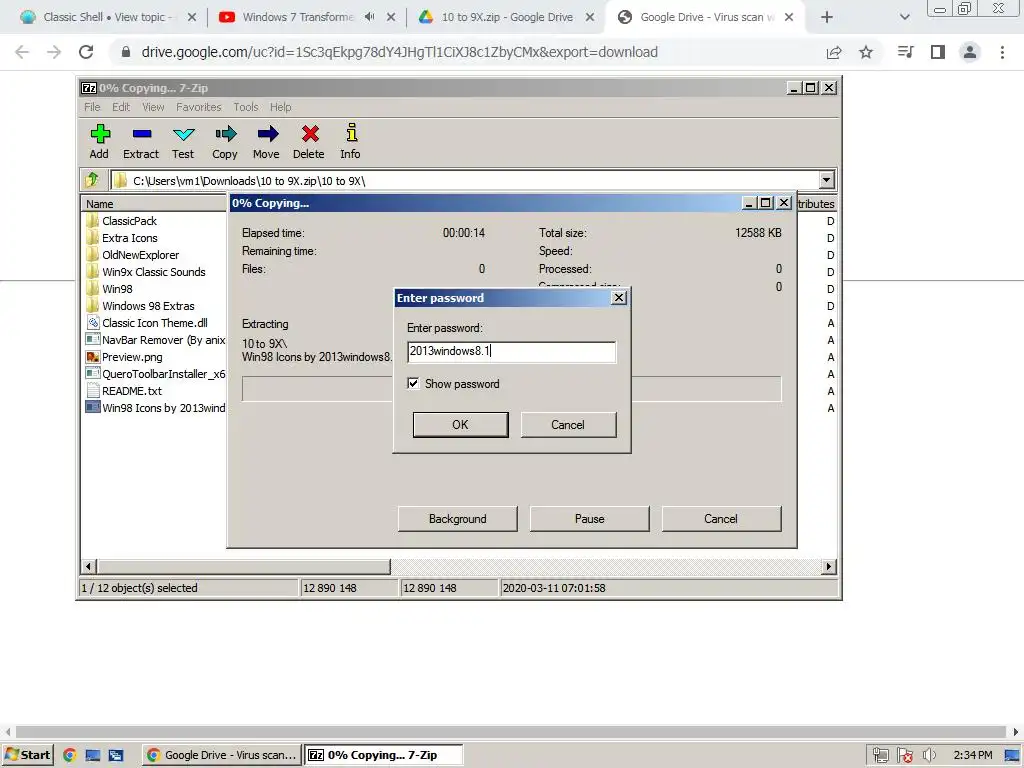The height and width of the screenshot is (768, 1024).
Task: Click the password input field
Action: [511, 351]
